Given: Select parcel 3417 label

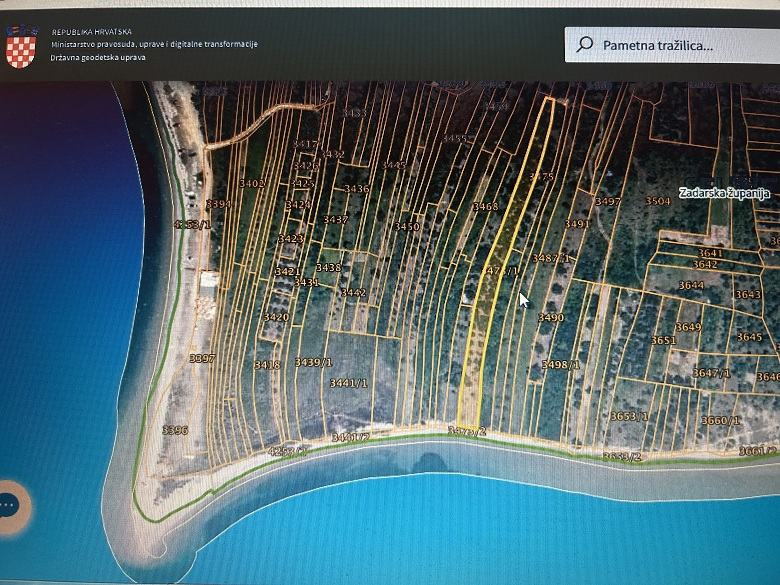Looking at the screenshot, I should coord(304,144).
